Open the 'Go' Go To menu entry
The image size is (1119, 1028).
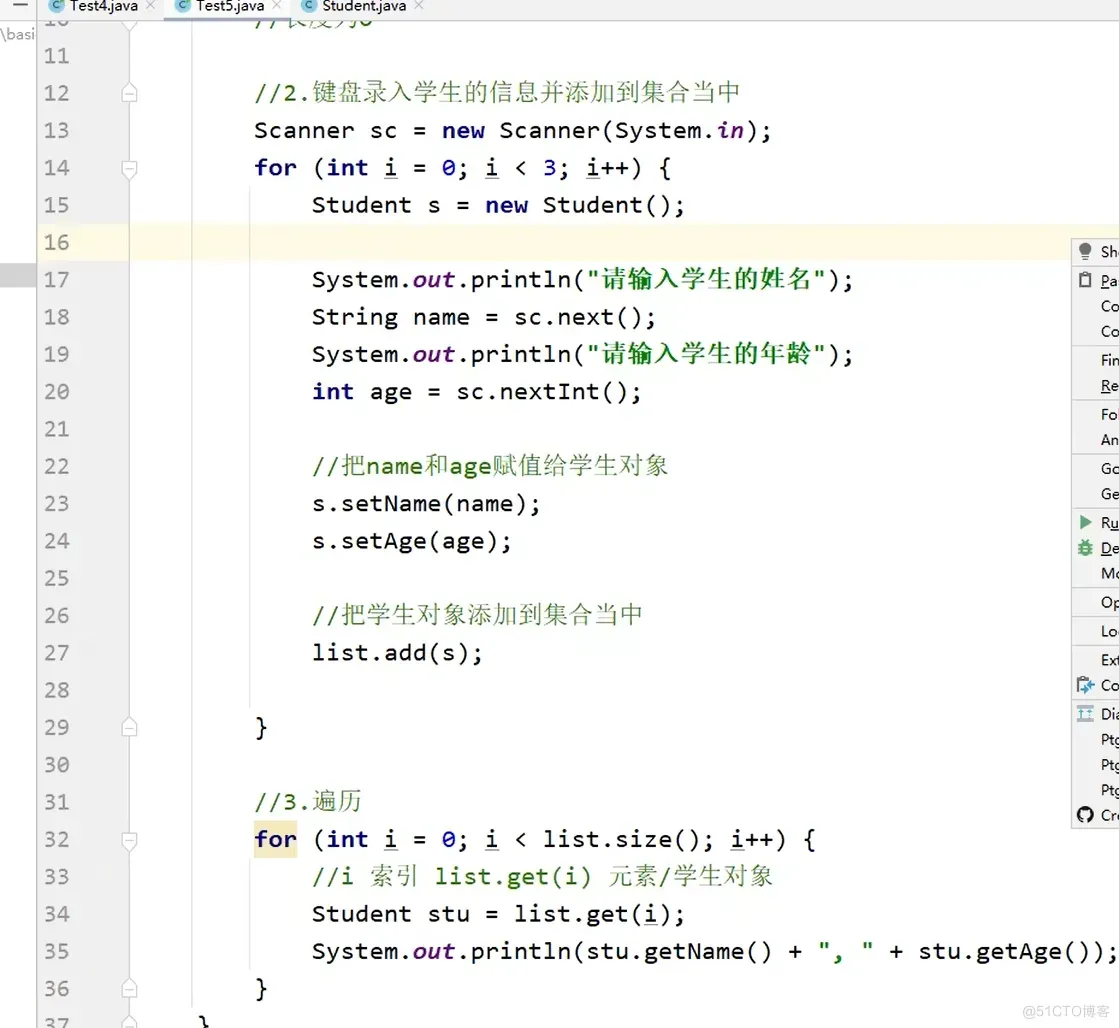(1109, 468)
